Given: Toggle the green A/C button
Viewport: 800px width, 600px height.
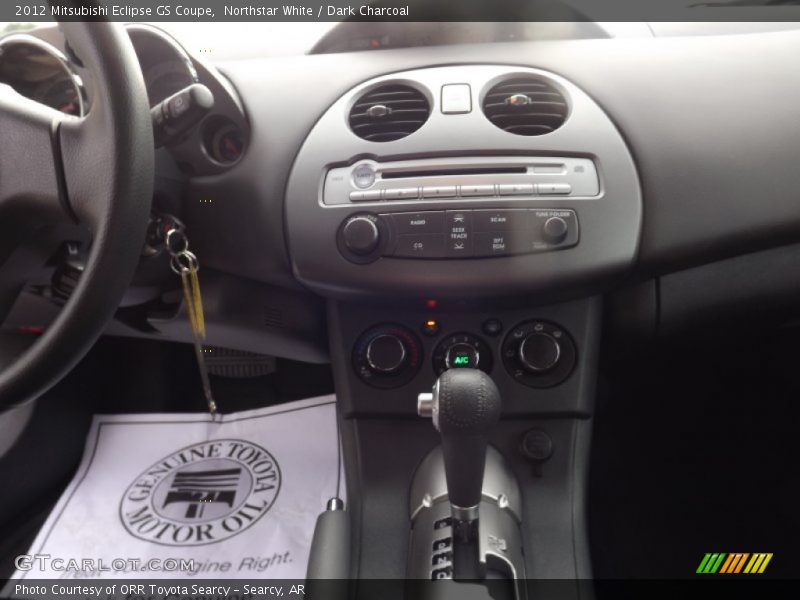Looking at the screenshot, I should coord(461,358).
